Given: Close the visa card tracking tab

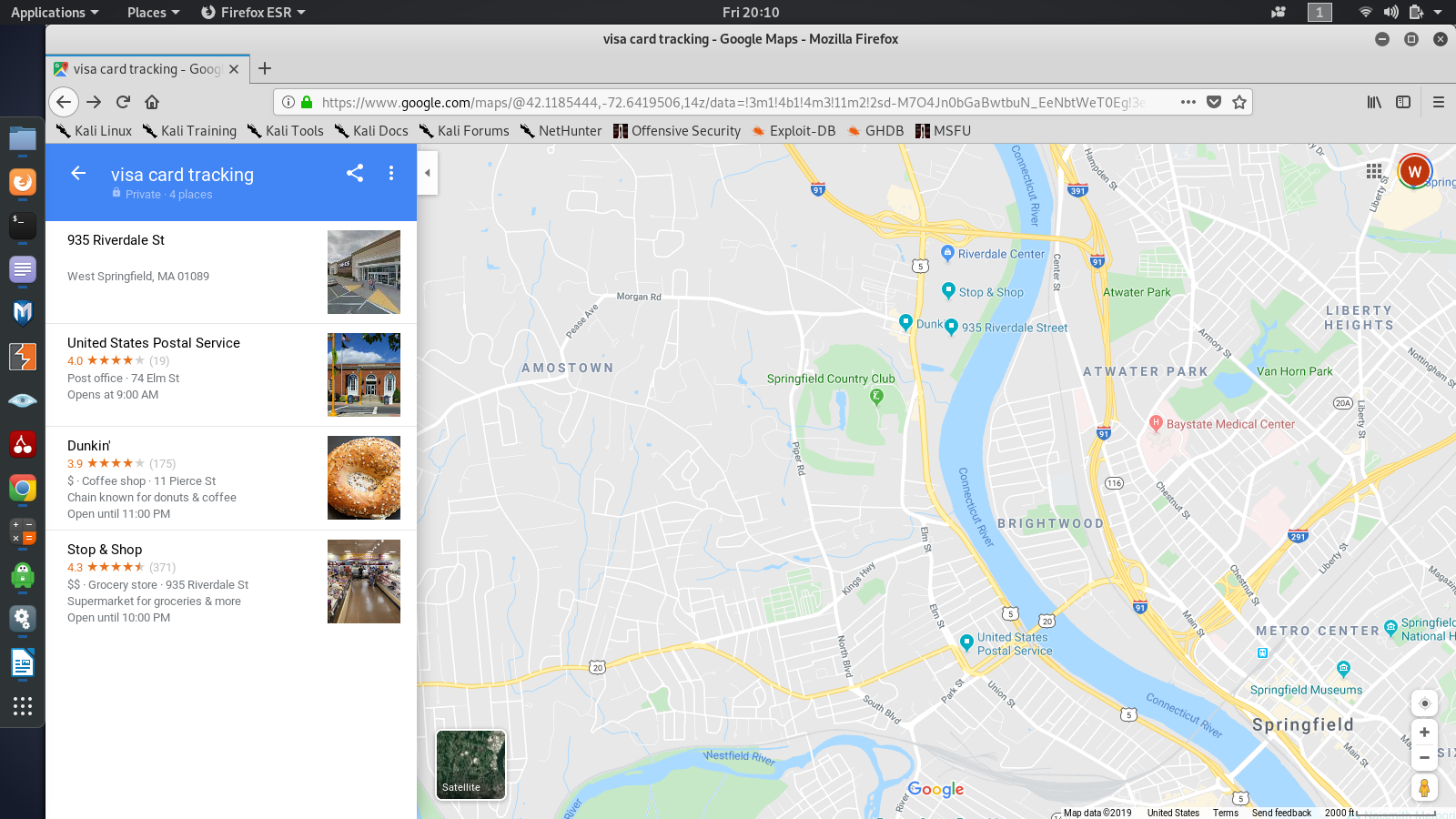Looking at the screenshot, I should coord(234,68).
